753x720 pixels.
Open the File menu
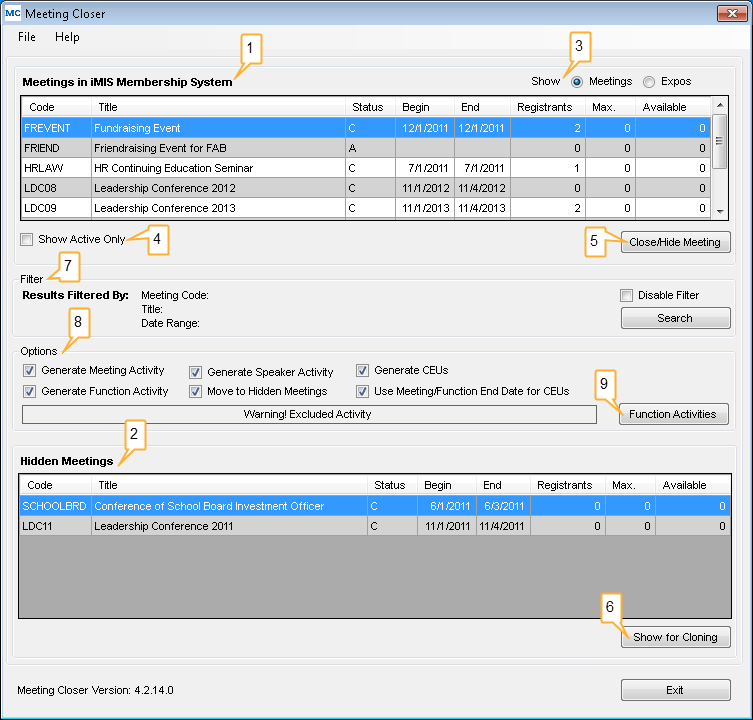pyautogui.click(x=27, y=37)
